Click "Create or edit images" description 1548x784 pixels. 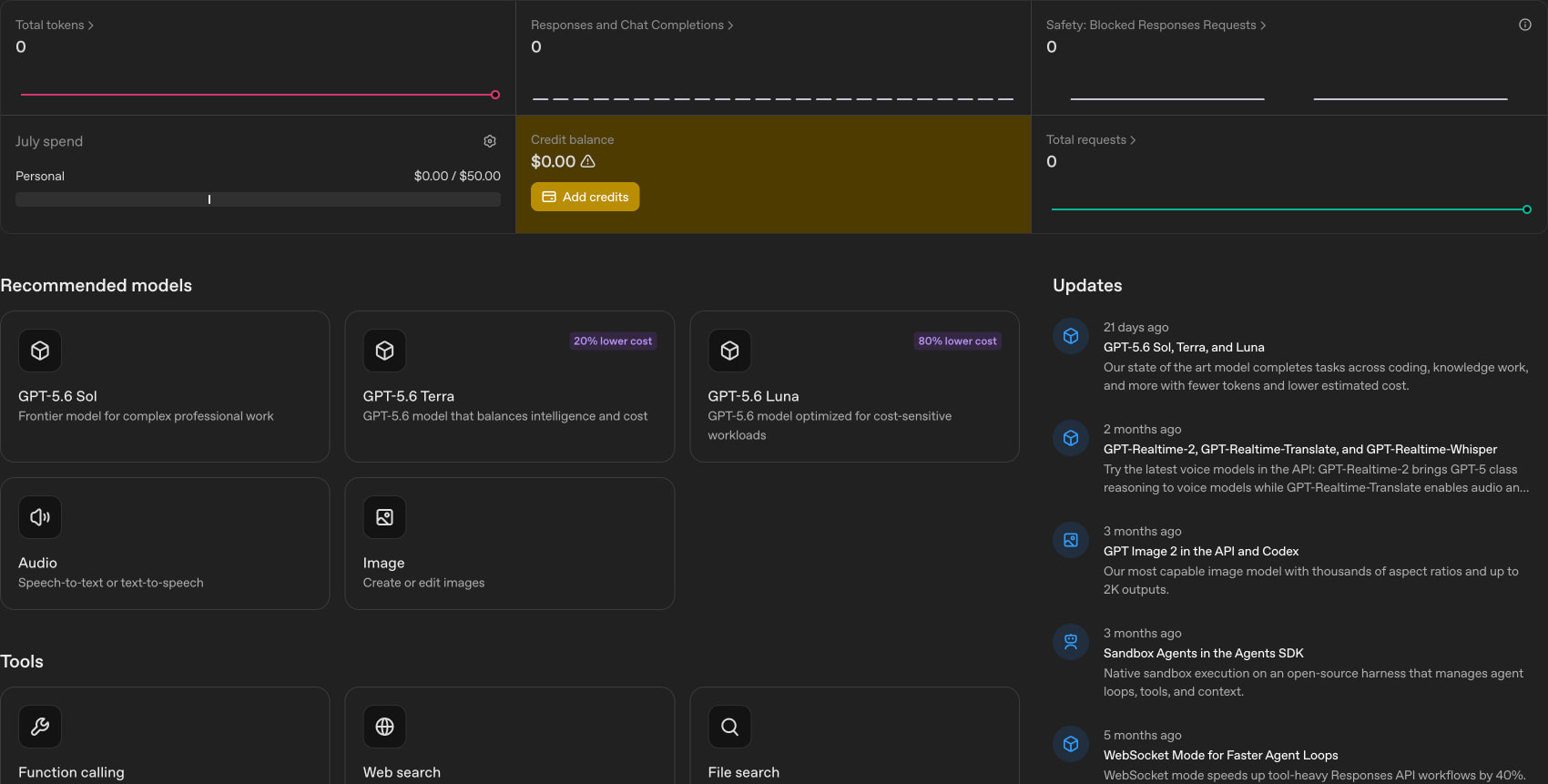click(x=424, y=583)
